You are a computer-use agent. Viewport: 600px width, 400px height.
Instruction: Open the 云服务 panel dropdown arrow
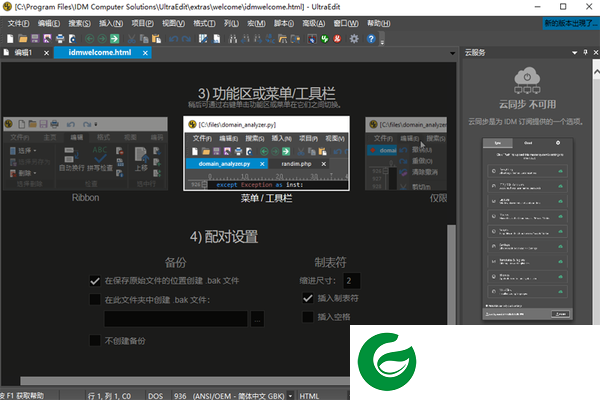[574, 53]
